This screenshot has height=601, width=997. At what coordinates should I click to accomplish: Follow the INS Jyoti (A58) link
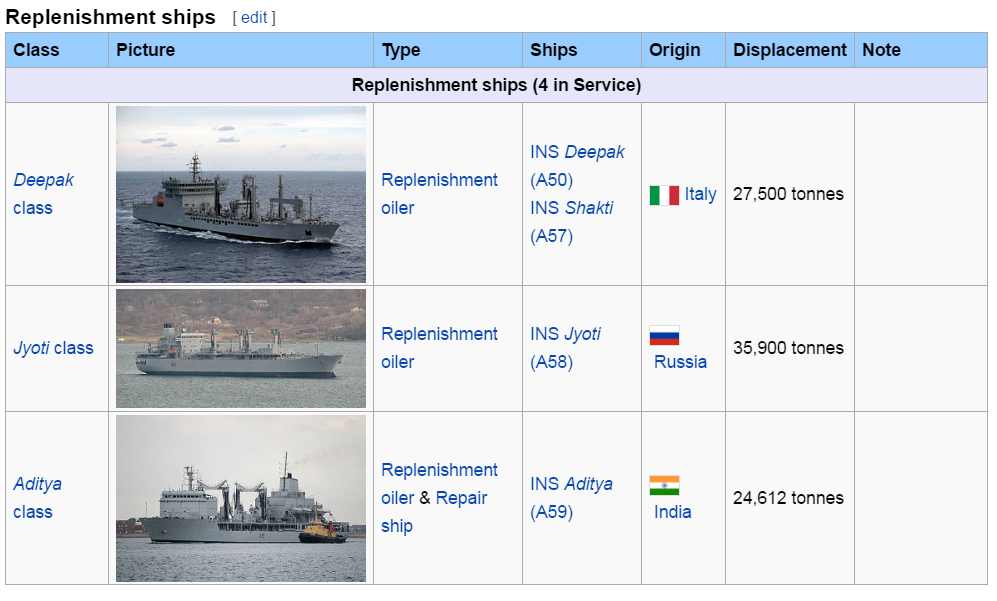click(565, 348)
